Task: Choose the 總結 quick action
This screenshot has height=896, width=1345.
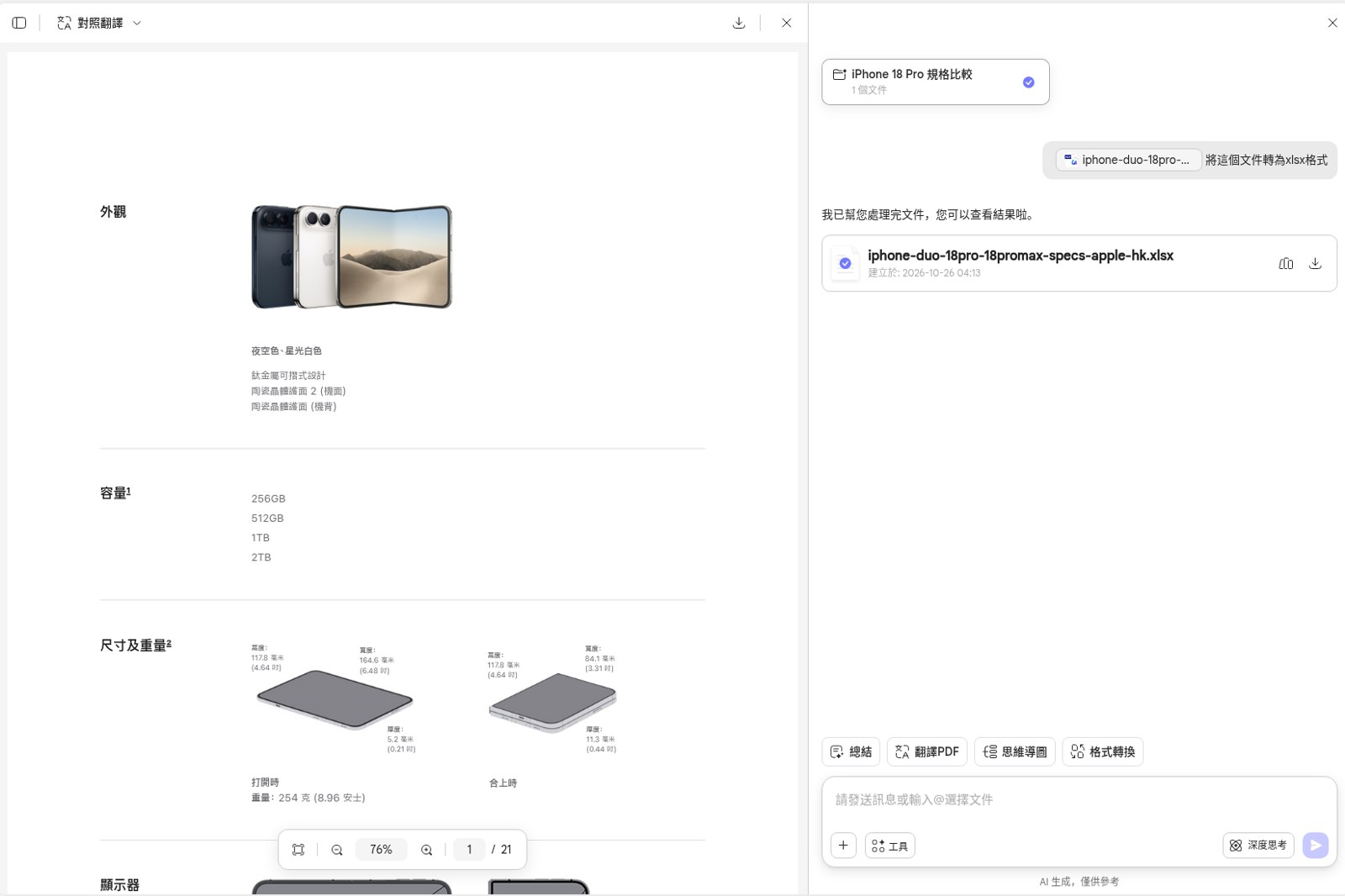Action: pyautogui.click(x=851, y=751)
